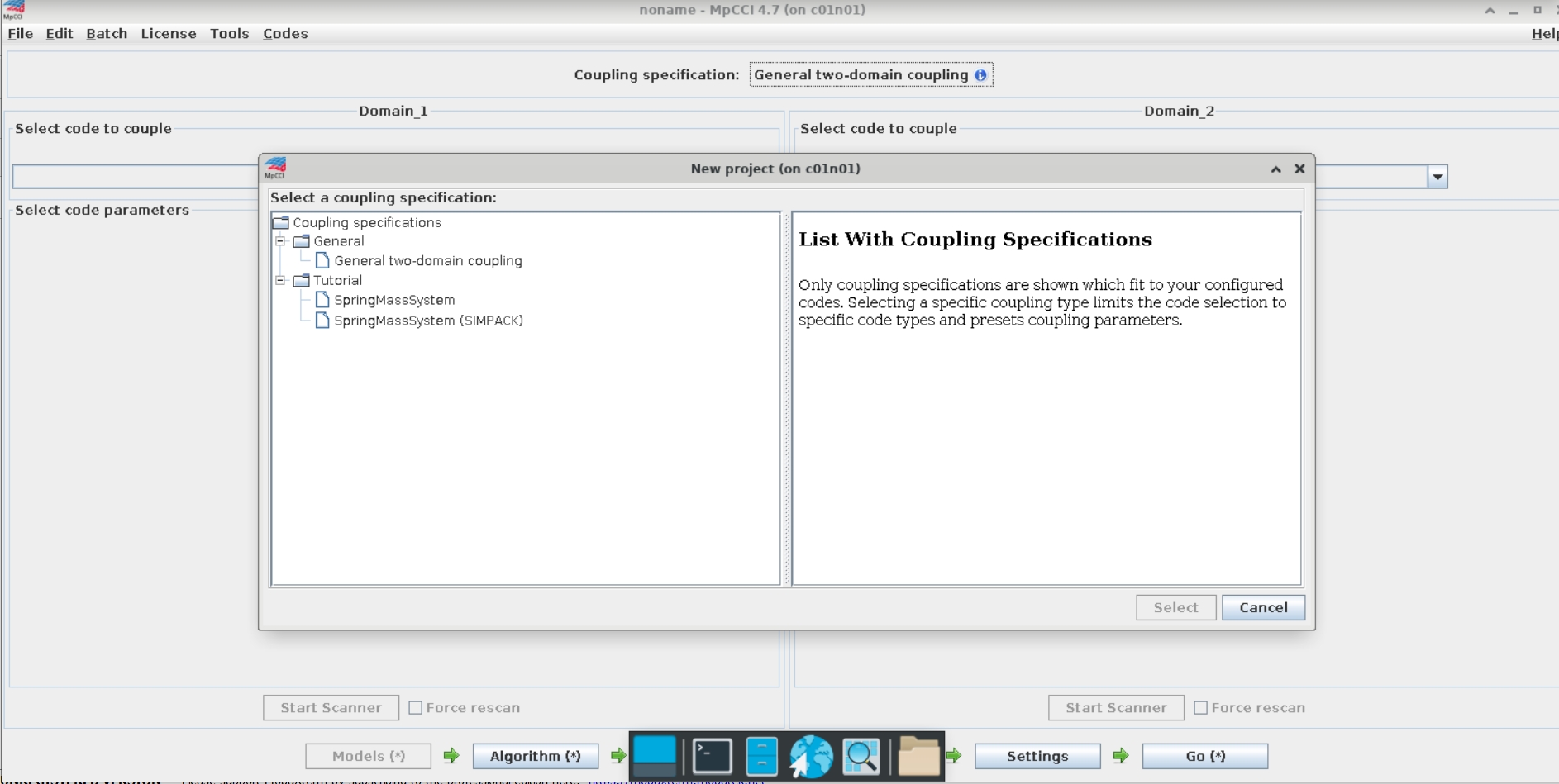Click green arrow before Go button
This screenshot has height=784, width=1559.
click(1121, 756)
